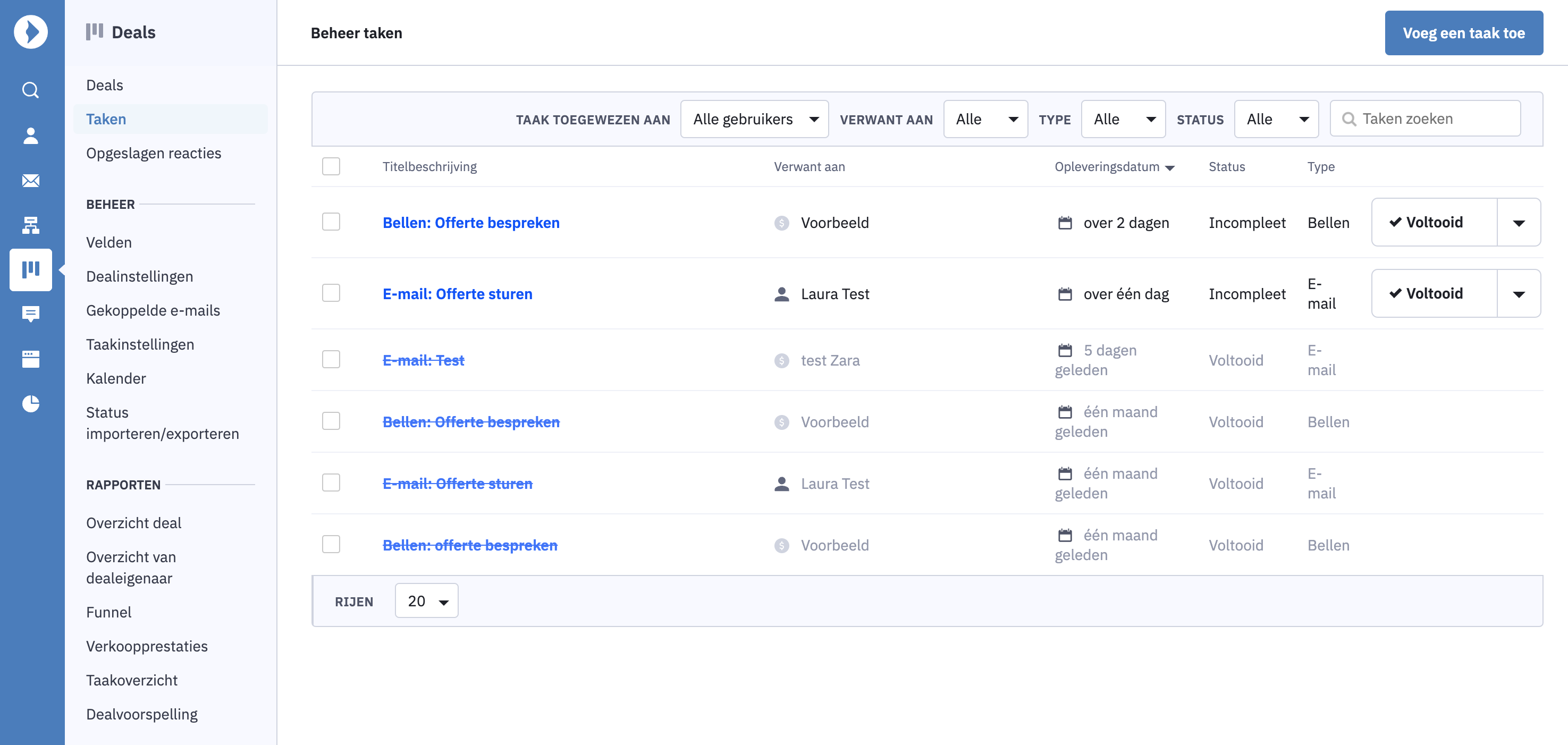1568x745 pixels.
Task: Open the Funnel report
Action: click(108, 612)
